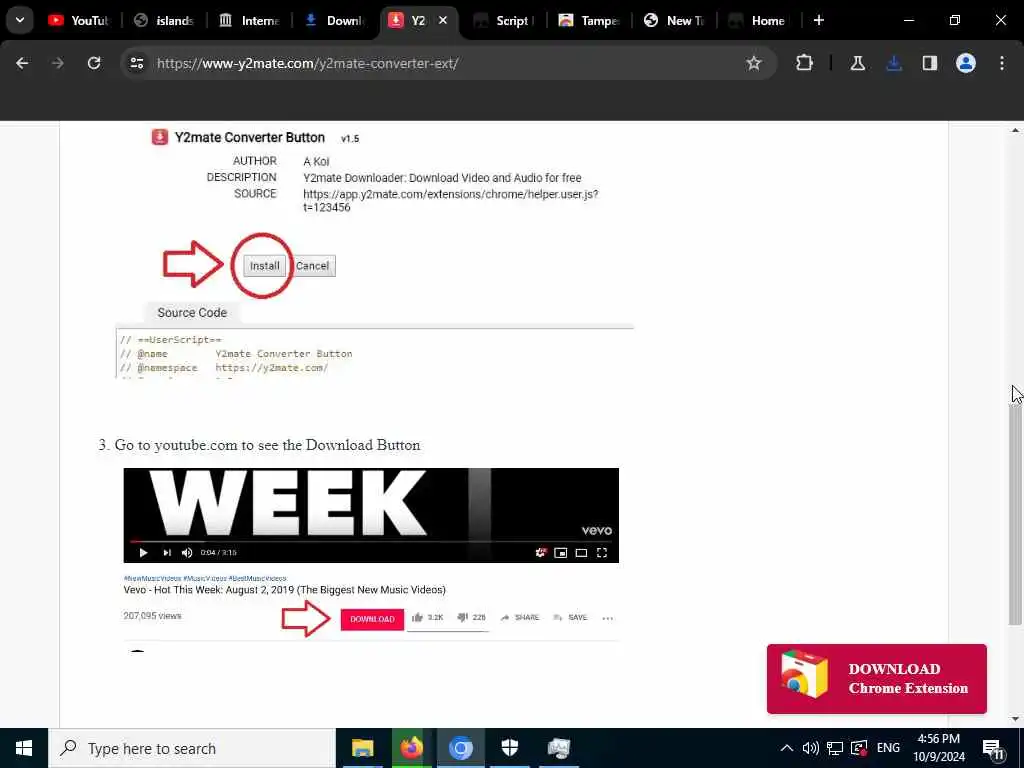Click SAVE under the video
Viewport: 1024px width, 768px height.
(x=571, y=617)
